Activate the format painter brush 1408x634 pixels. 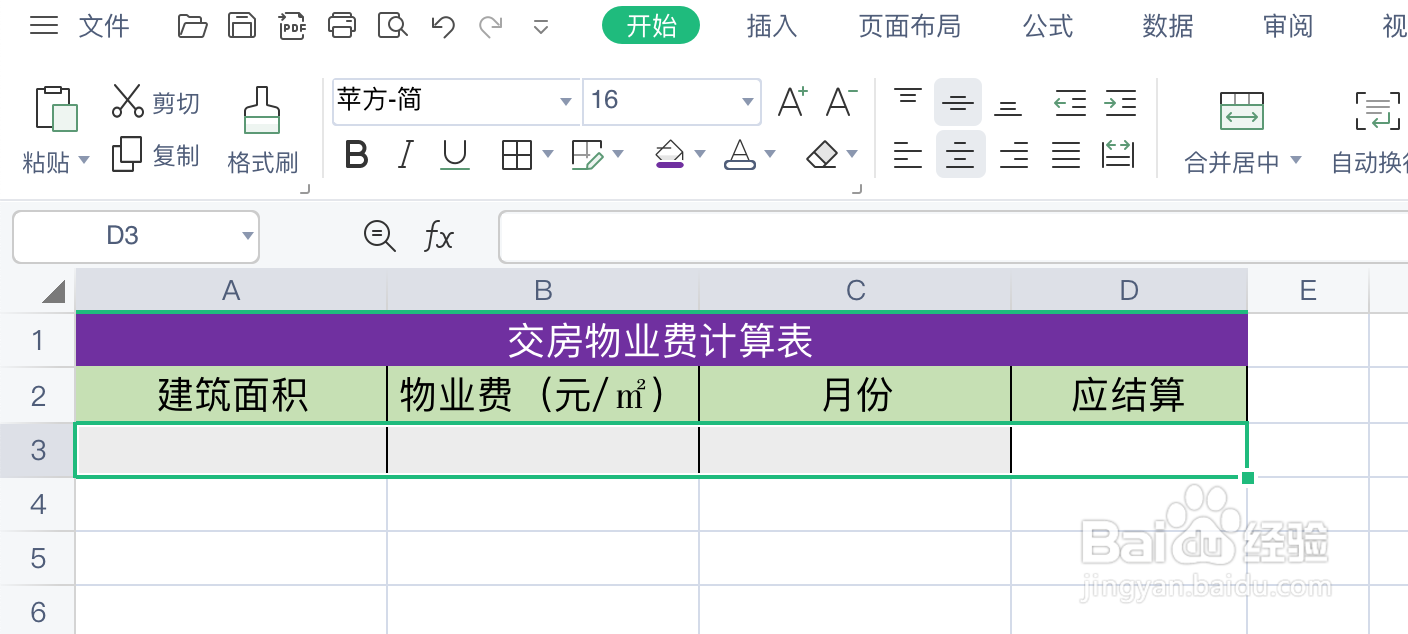coord(262,110)
